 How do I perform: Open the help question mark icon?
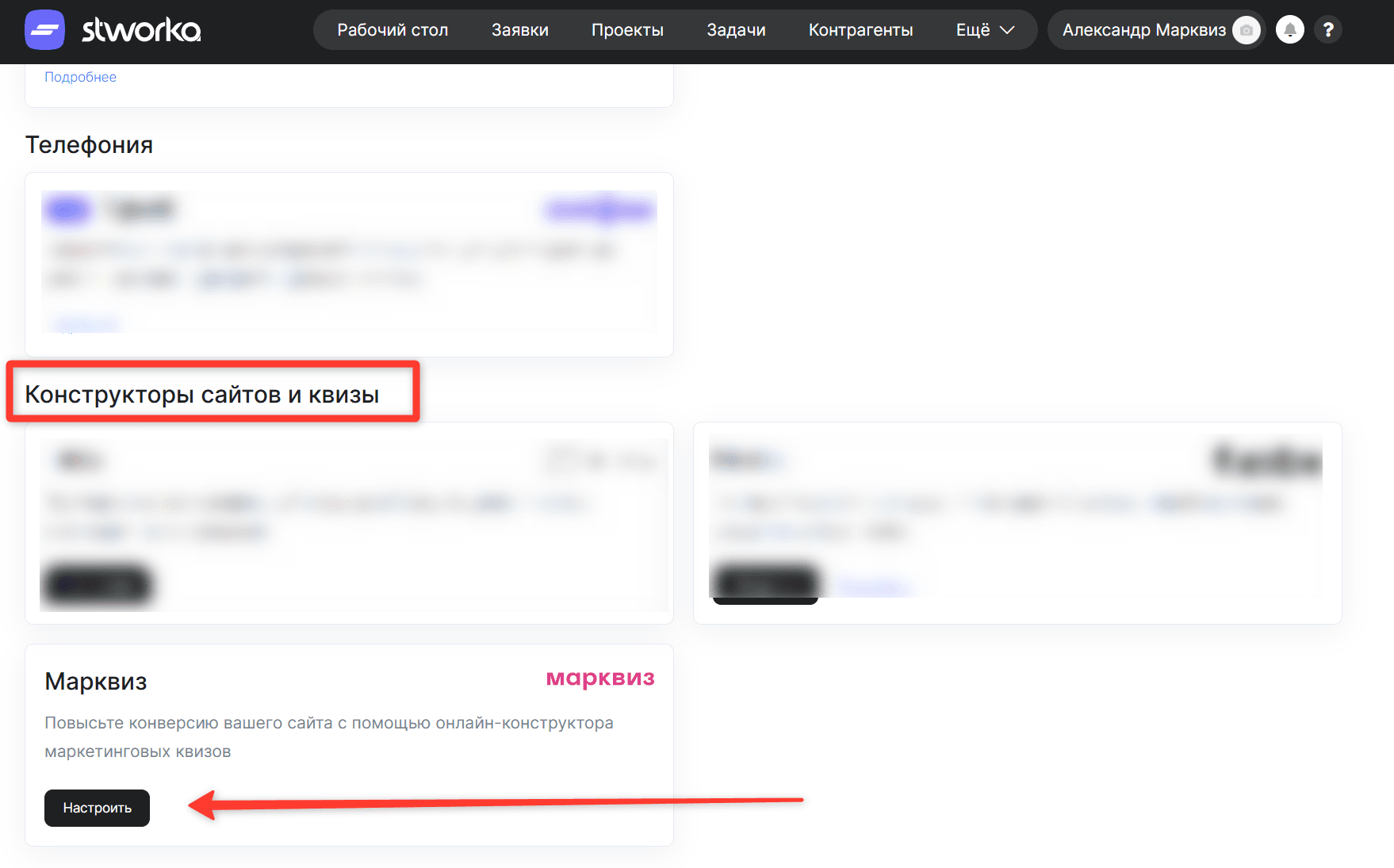1328,30
